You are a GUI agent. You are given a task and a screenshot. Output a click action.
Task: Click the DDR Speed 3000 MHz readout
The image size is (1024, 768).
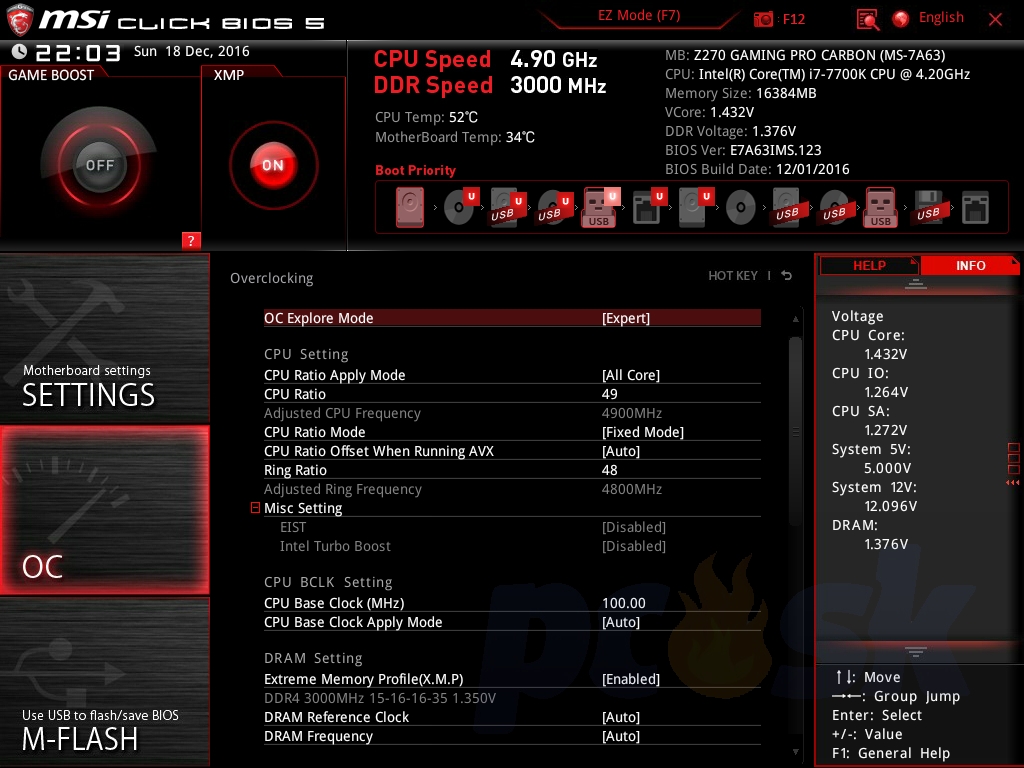coord(490,85)
